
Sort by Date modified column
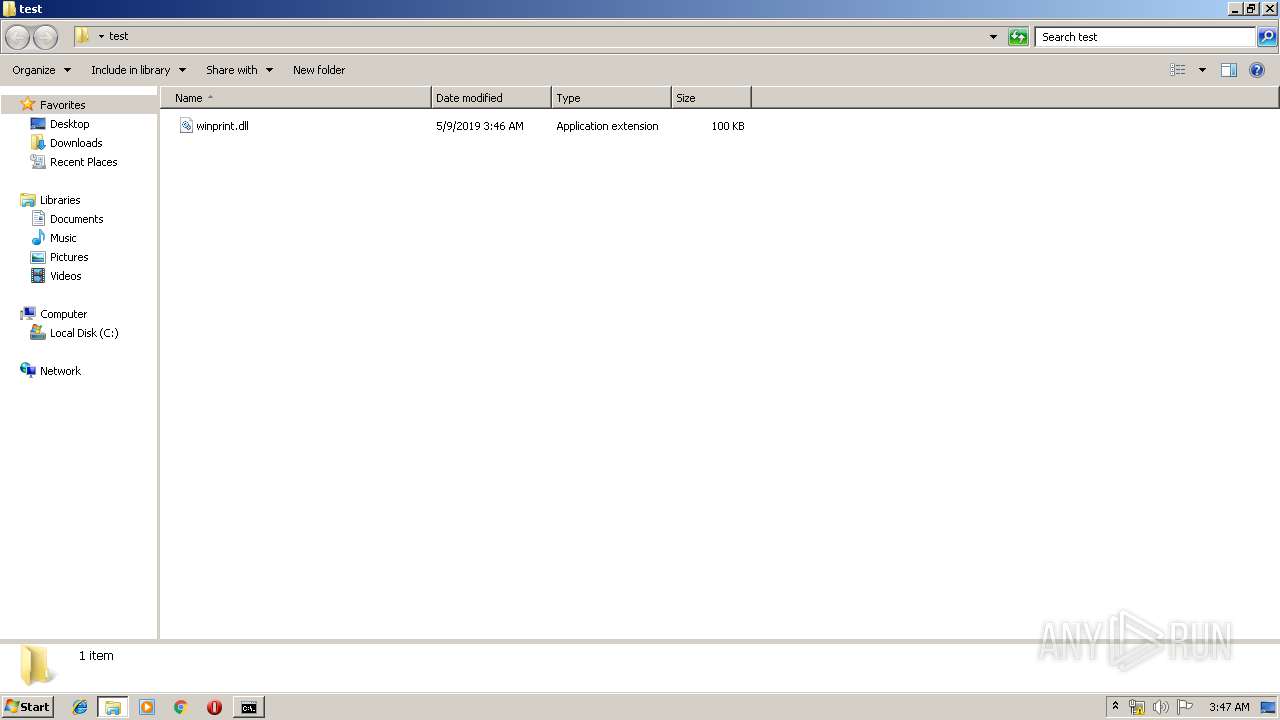click(x=491, y=98)
